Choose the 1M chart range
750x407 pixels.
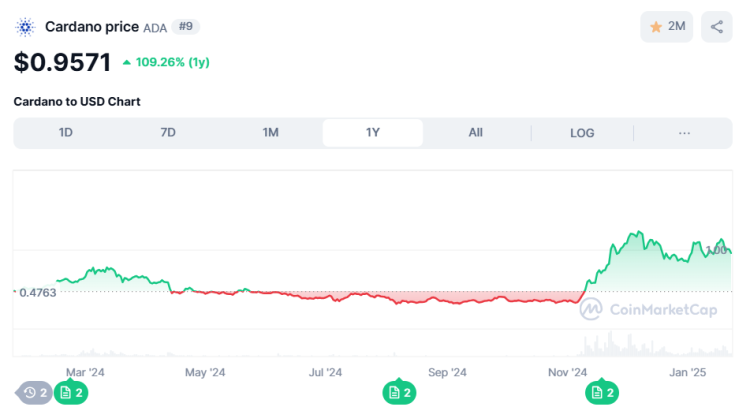(x=270, y=133)
